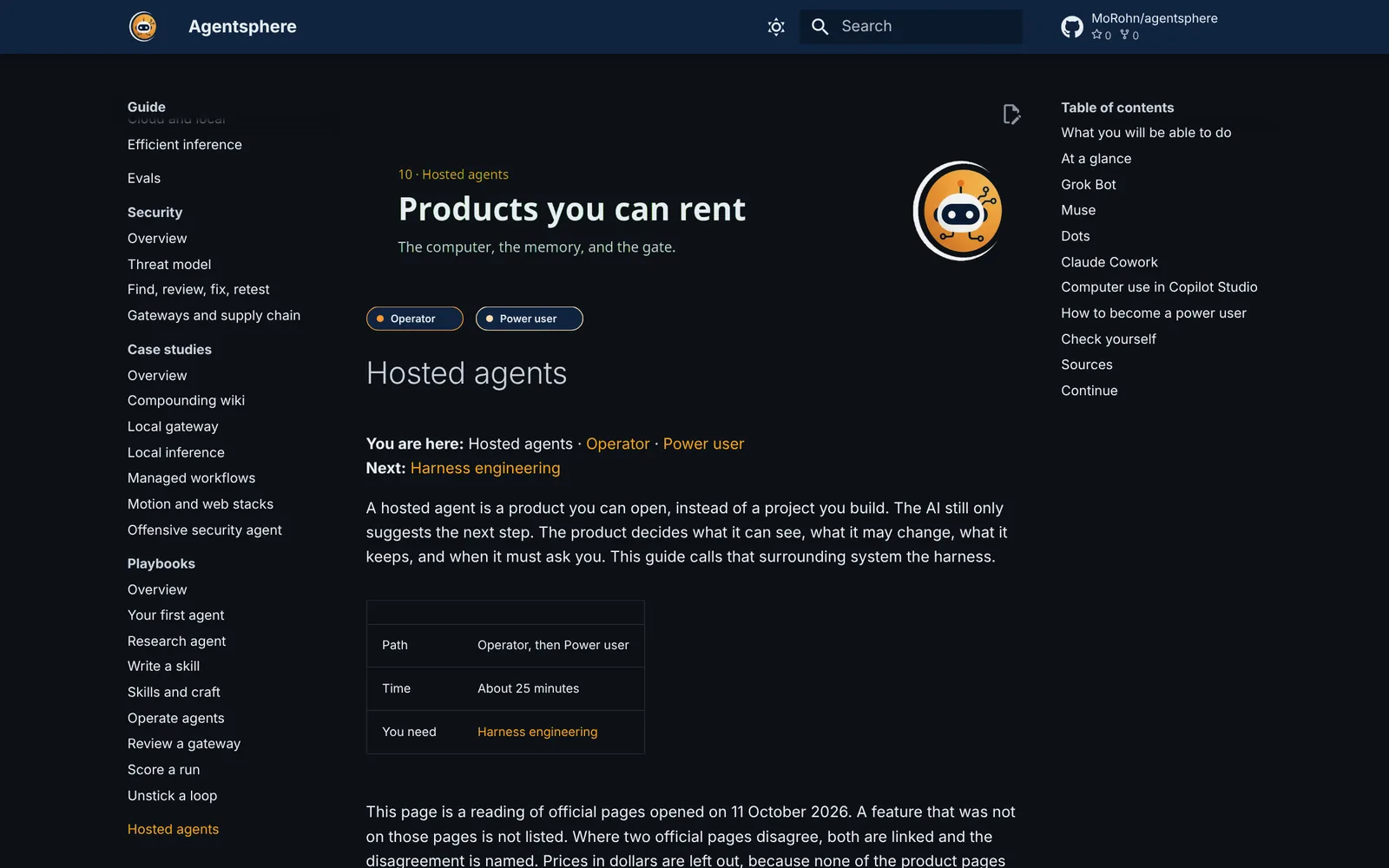
Task: Click GitHub stars count icon
Action: coord(1097,35)
